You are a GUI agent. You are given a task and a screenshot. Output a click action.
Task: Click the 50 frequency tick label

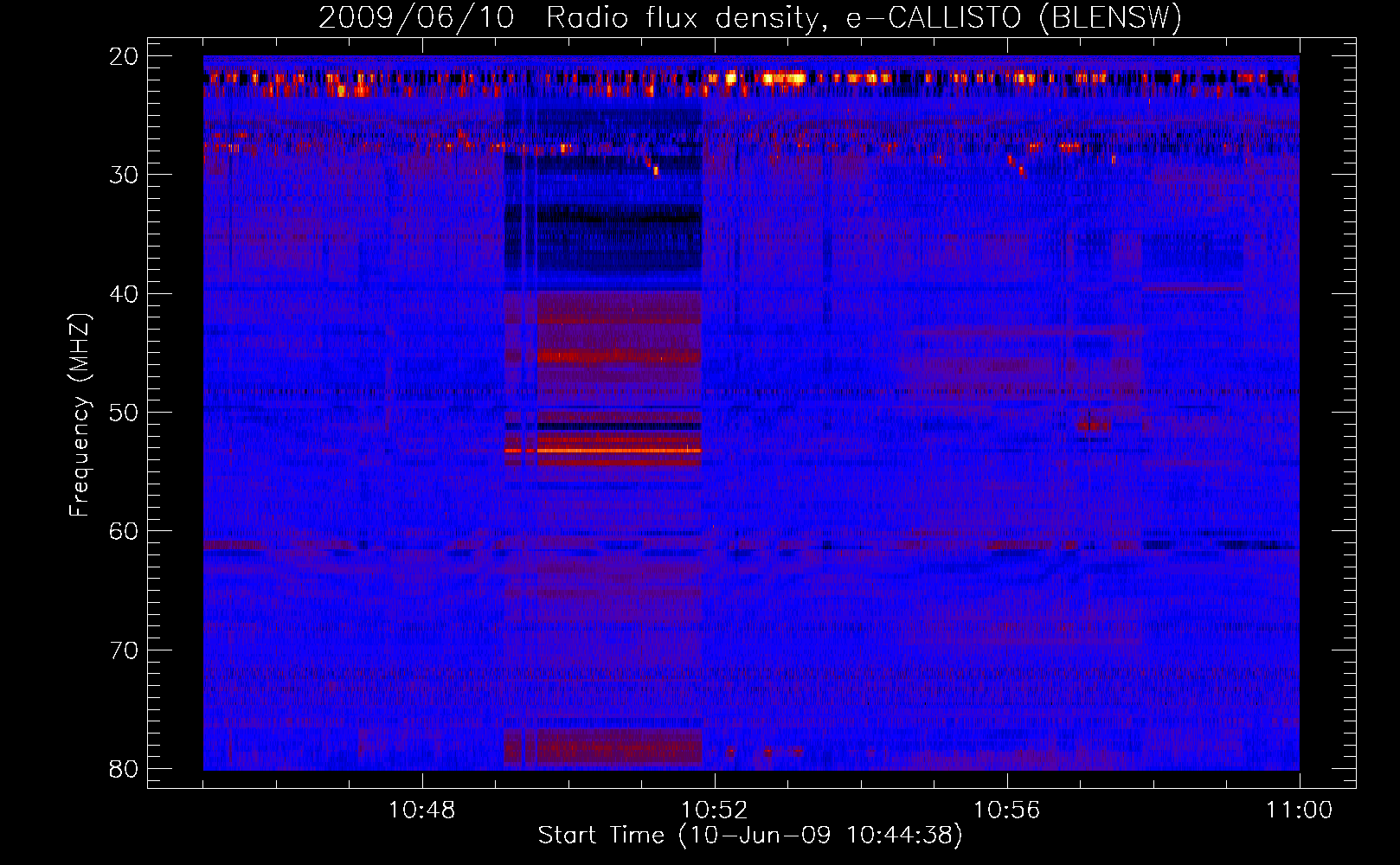[x=125, y=413]
